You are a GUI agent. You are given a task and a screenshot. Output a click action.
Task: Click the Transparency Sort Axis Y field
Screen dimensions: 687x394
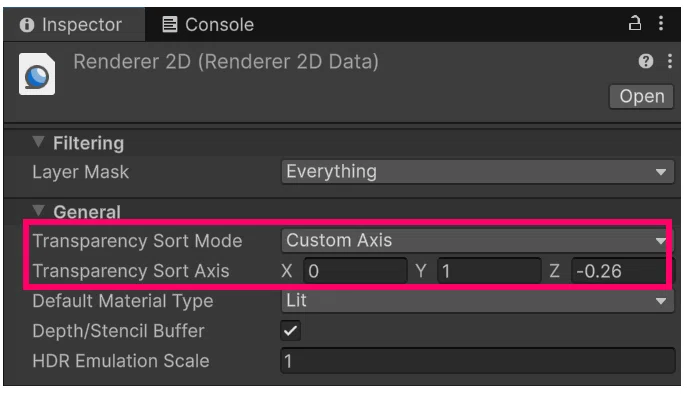[489, 271]
